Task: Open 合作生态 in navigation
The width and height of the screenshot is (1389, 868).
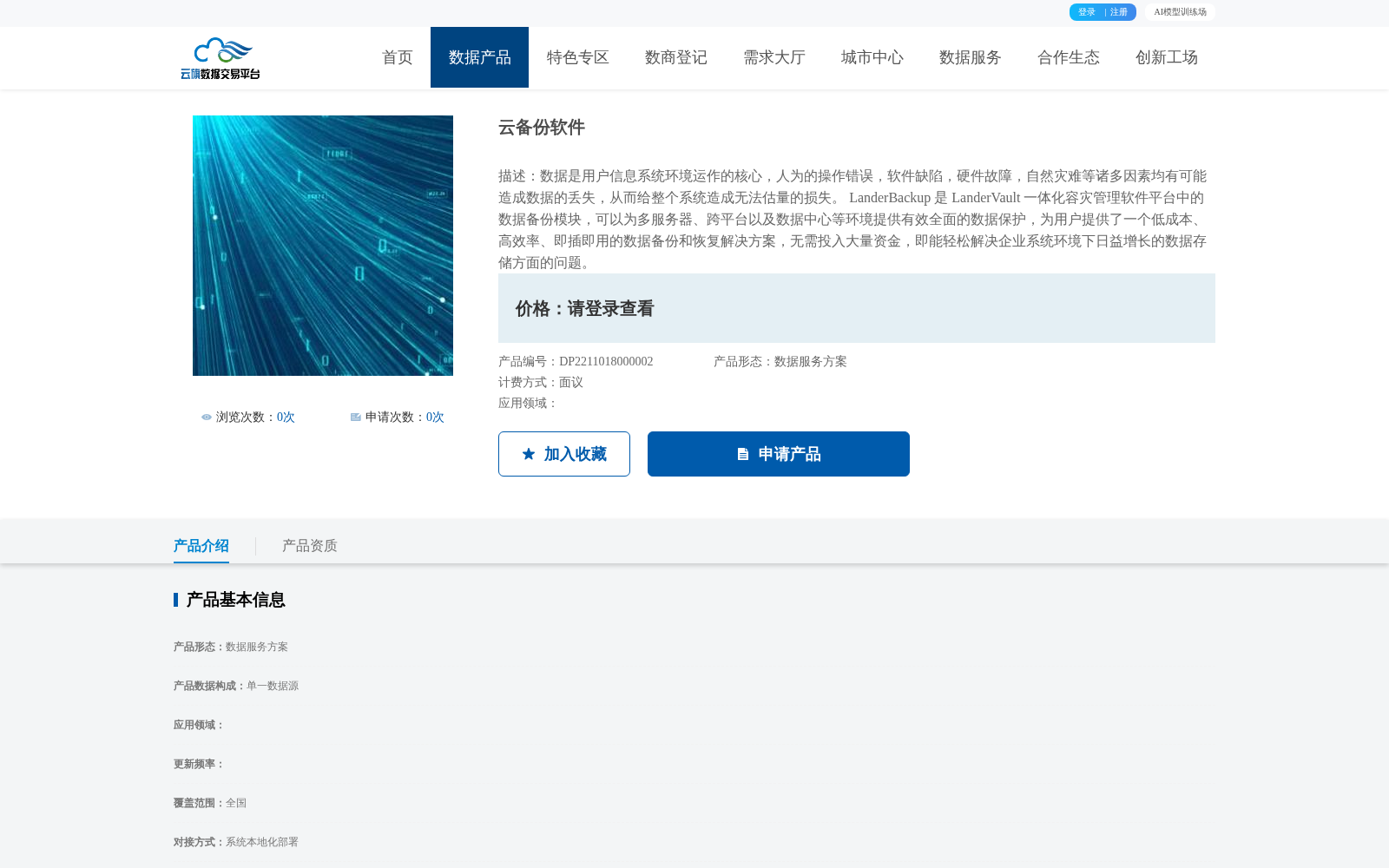Action: [1068, 57]
